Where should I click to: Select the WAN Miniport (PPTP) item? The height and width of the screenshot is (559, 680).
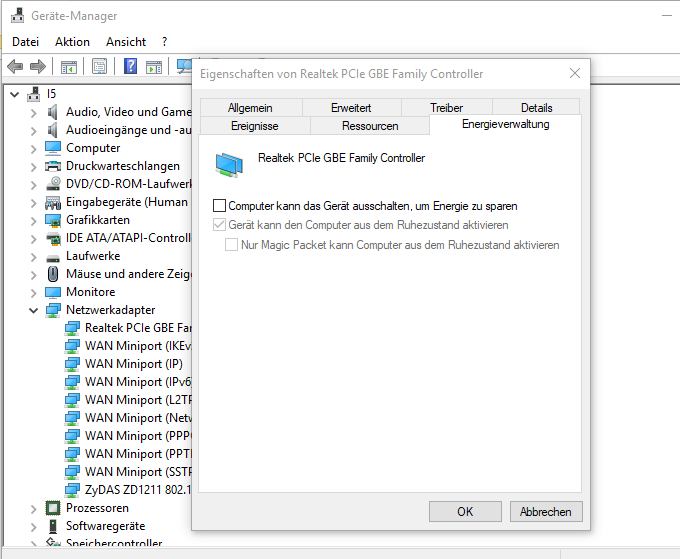(x=138, y=454)
